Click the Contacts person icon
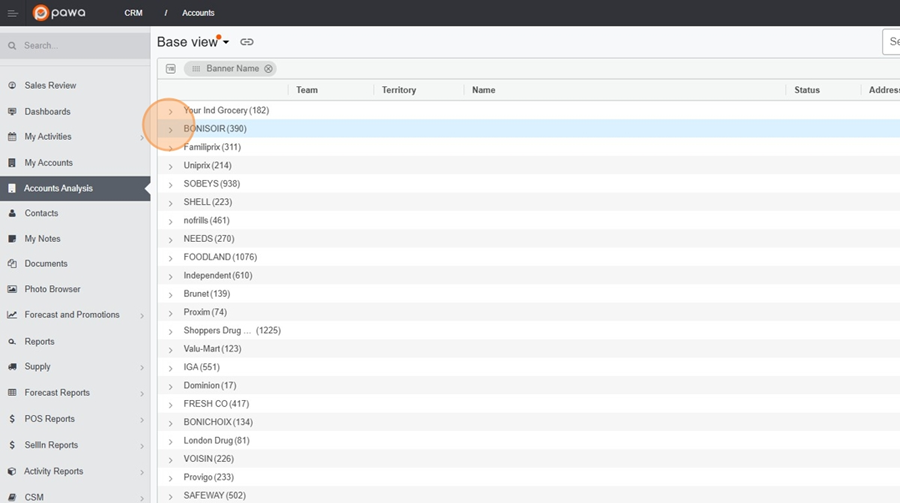Image resolution: width=900 pixels, height=503 pixels. point(12,213)
